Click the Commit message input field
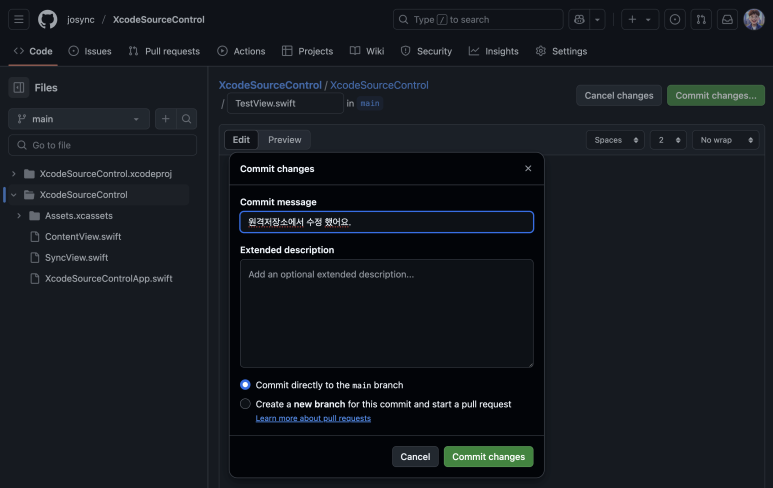Image resolution: width=773 pixels, height=488 pixels. [x=386, y=222]
